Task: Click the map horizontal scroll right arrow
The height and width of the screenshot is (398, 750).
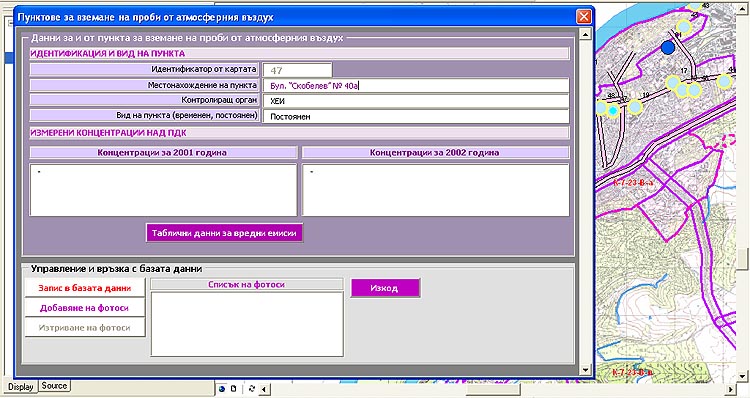Action: 731,389
